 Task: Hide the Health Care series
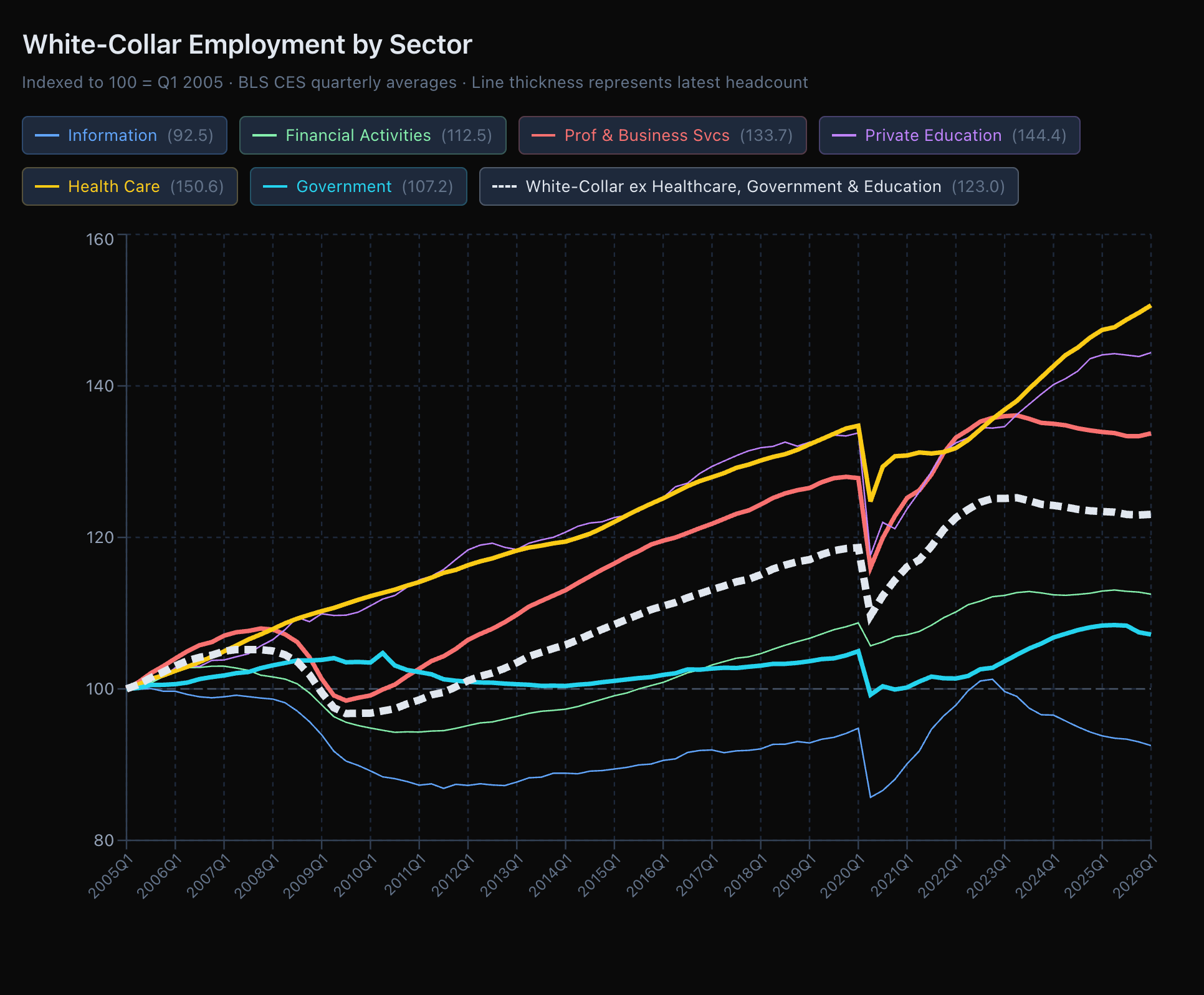point(130,186)
